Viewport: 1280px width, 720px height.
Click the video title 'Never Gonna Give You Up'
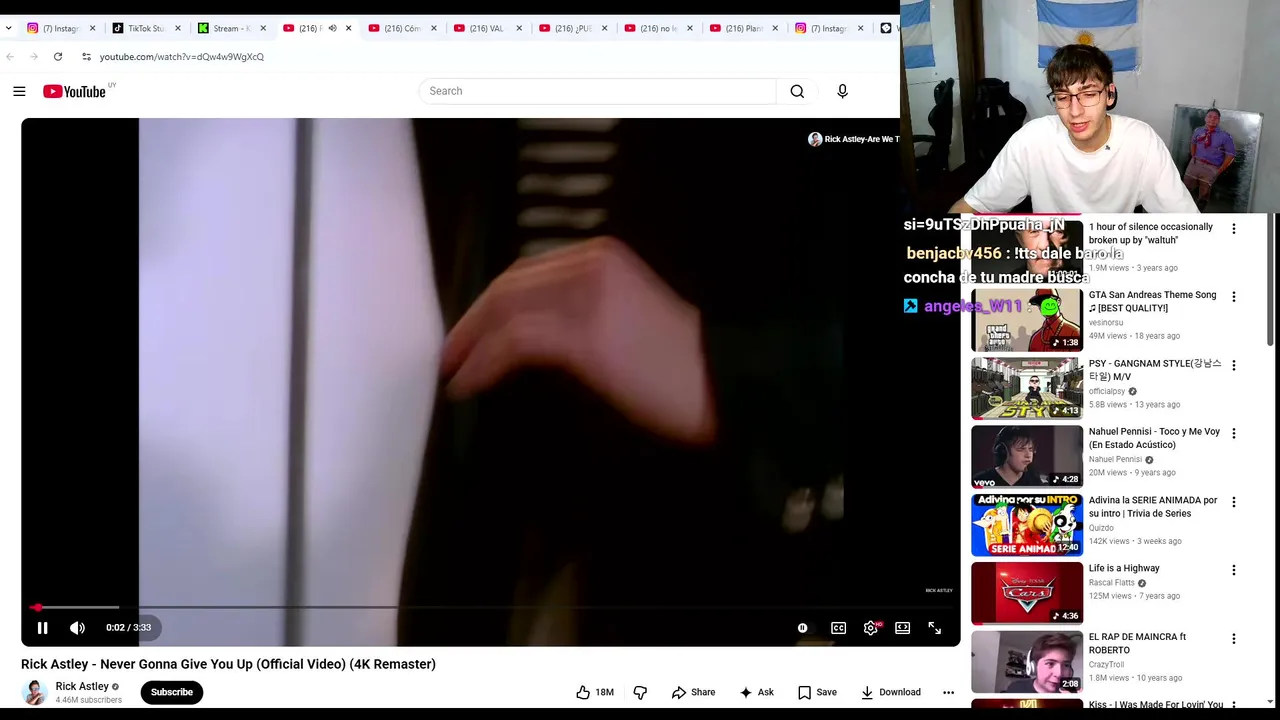(x=228, y=664)
